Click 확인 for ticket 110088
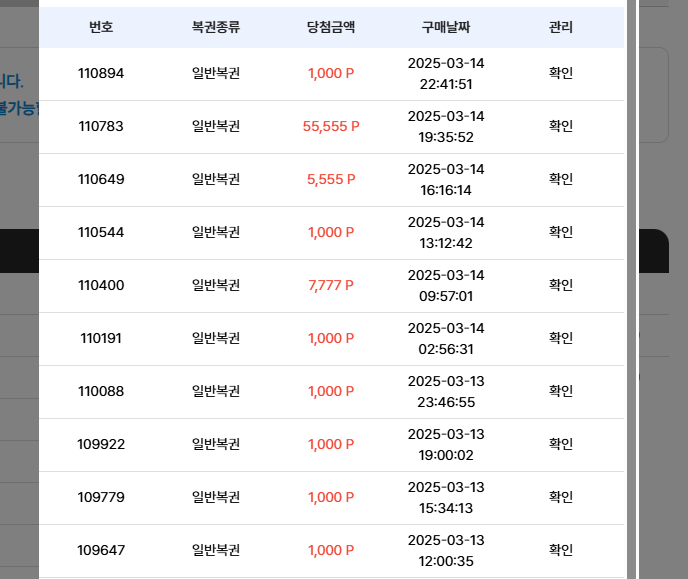The image size is (688, 579). click(x=561, y=391)
